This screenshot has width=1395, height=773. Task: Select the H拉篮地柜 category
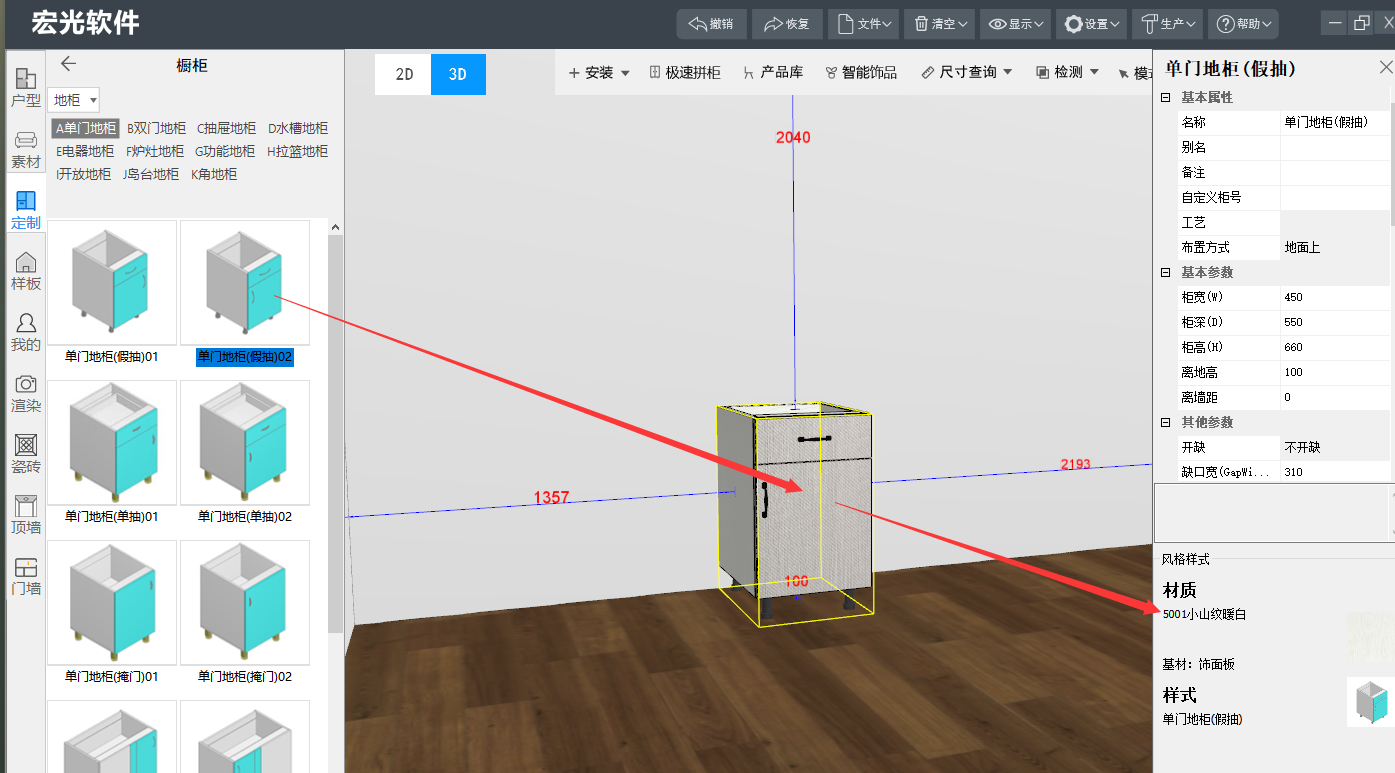[297, 151]
